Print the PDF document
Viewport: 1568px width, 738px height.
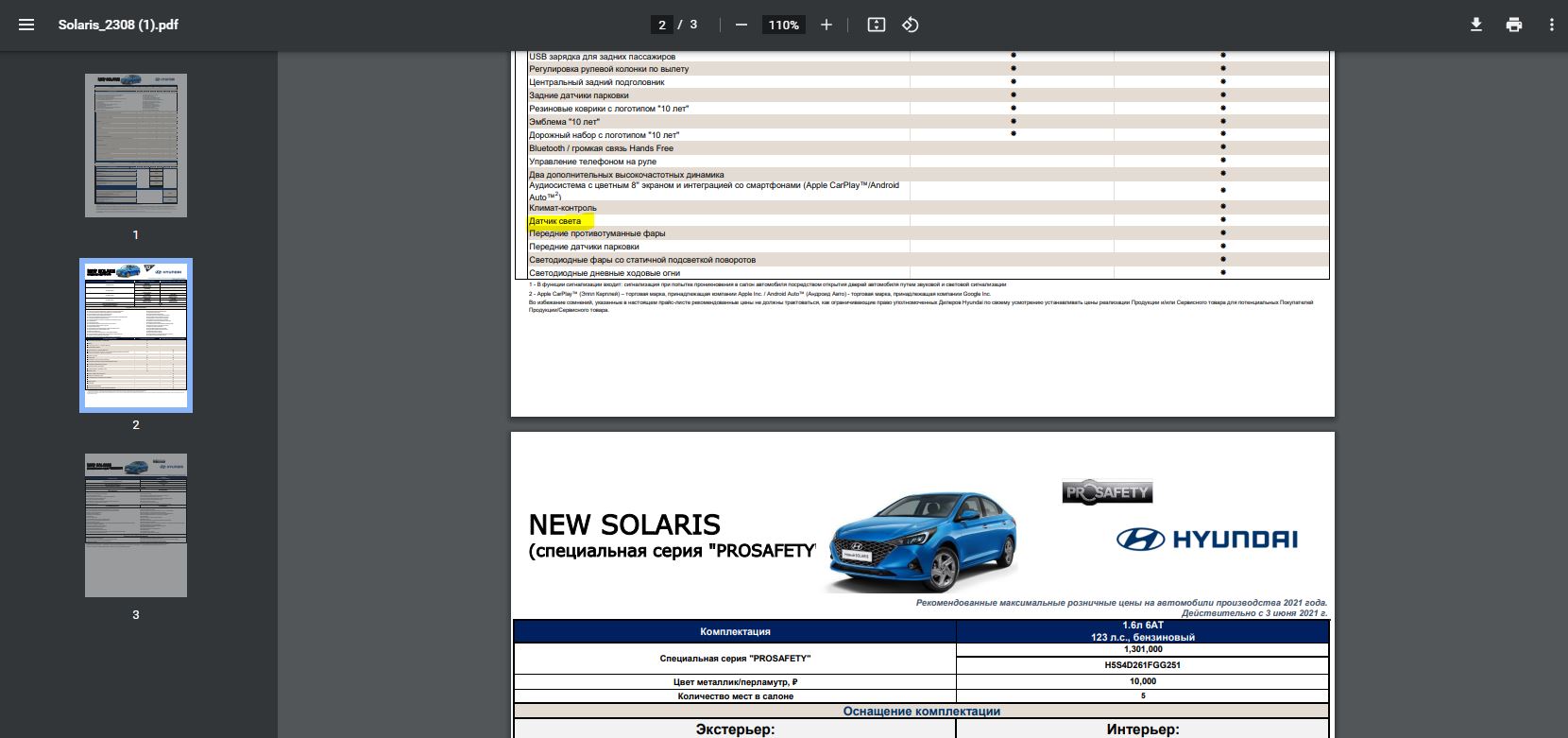click(1514, 25)
